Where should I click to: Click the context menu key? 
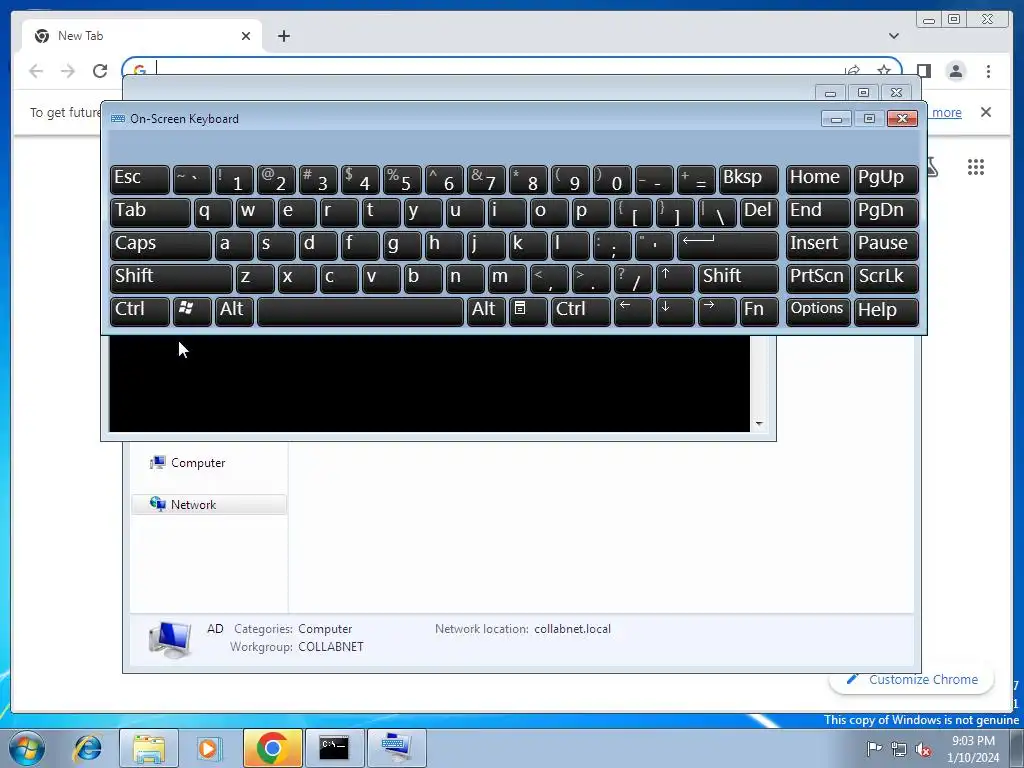(528, 311)
